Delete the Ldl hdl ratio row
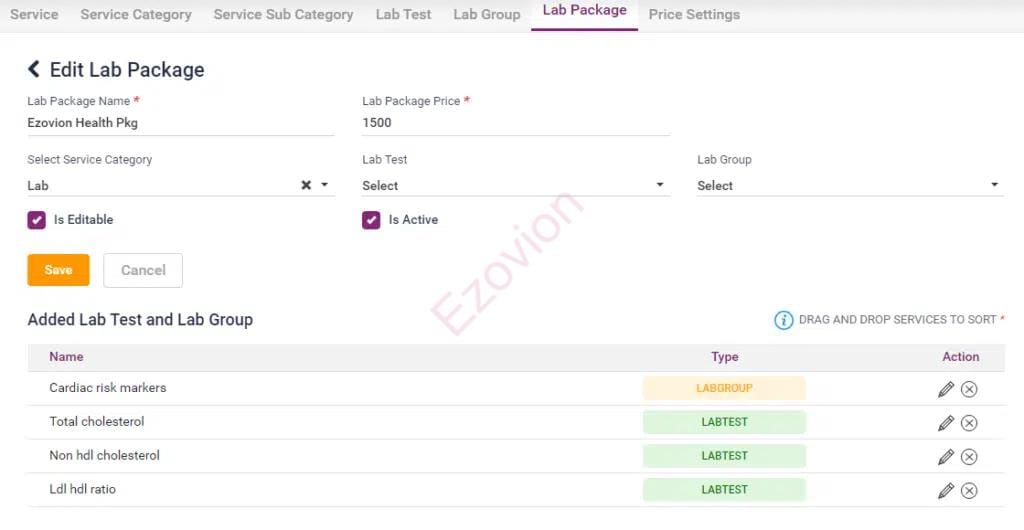Screen dimensions: 1024x530 pos(969,491)
